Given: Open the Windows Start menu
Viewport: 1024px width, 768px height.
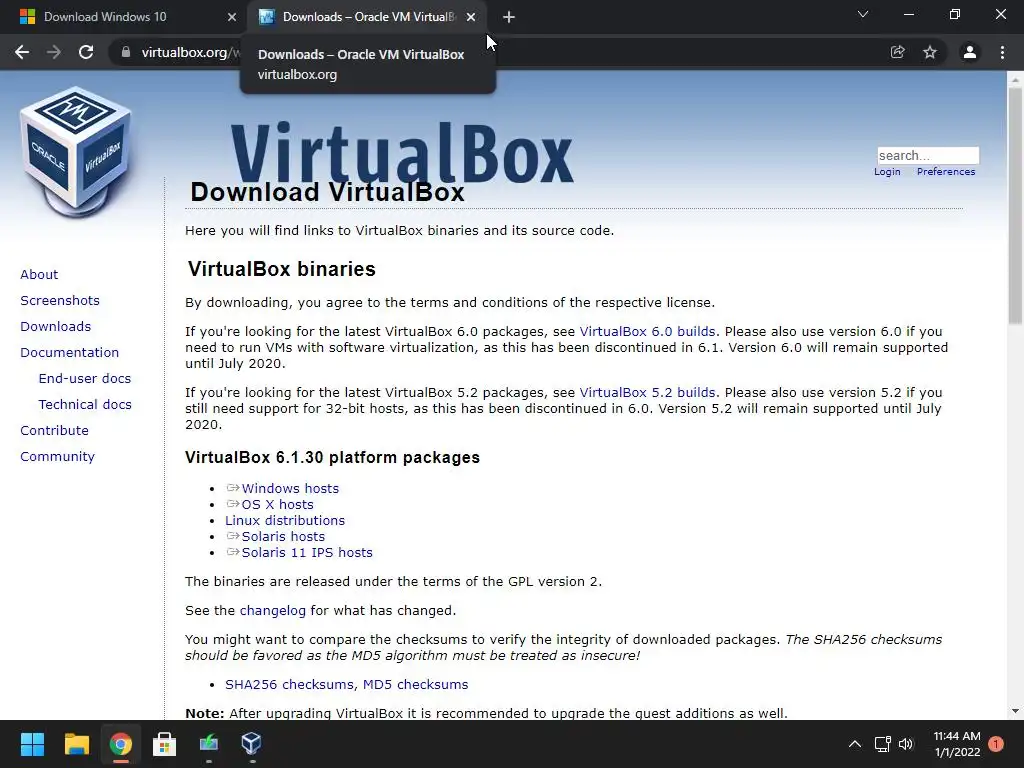Looking at the screenshot, I should tap(32, 744).
